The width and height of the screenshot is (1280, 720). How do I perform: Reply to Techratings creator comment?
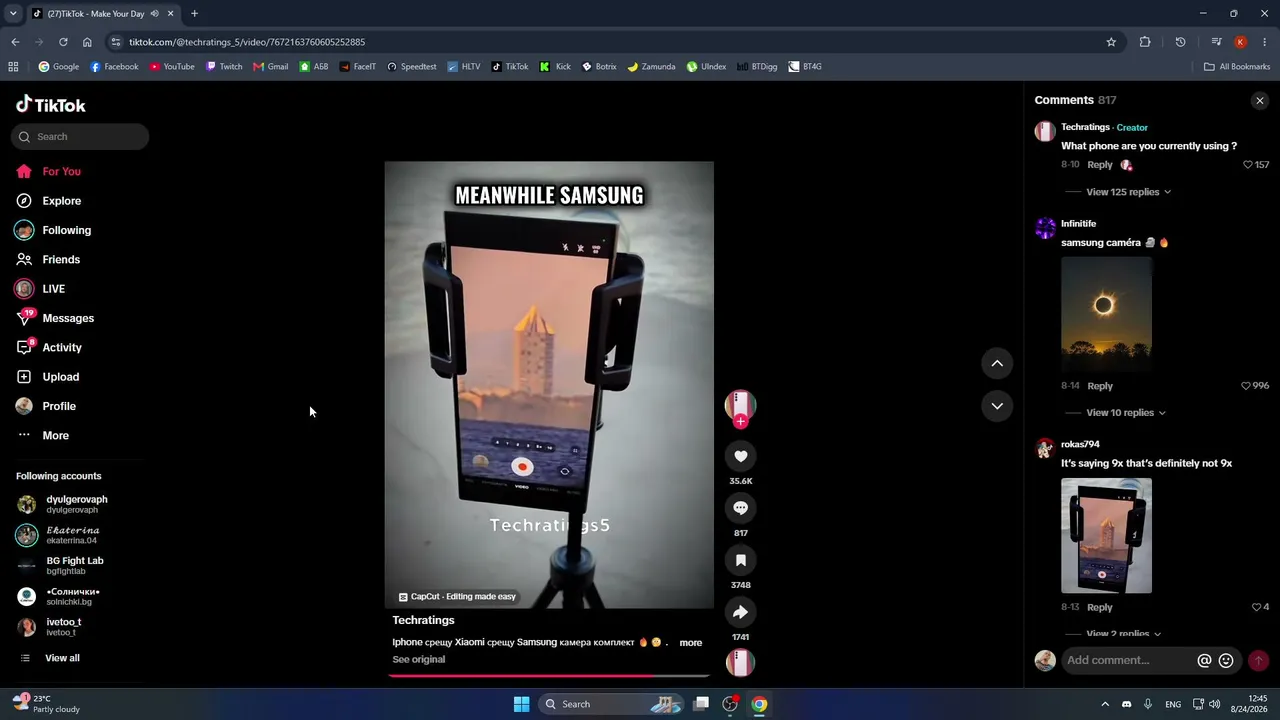point(1100,165)
